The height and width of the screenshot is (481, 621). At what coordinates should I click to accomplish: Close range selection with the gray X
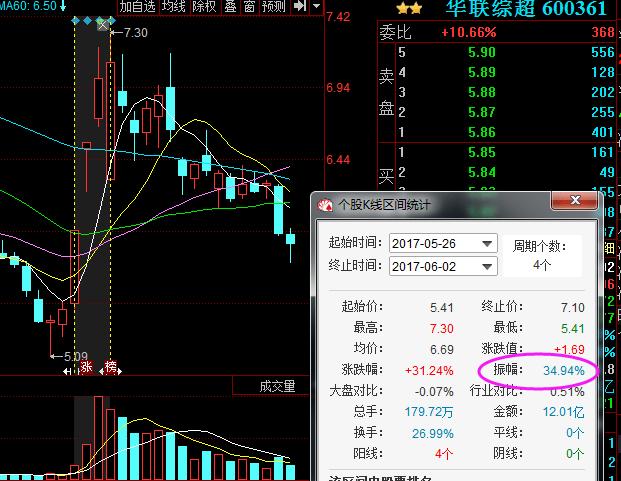click(x=103, y=26)
